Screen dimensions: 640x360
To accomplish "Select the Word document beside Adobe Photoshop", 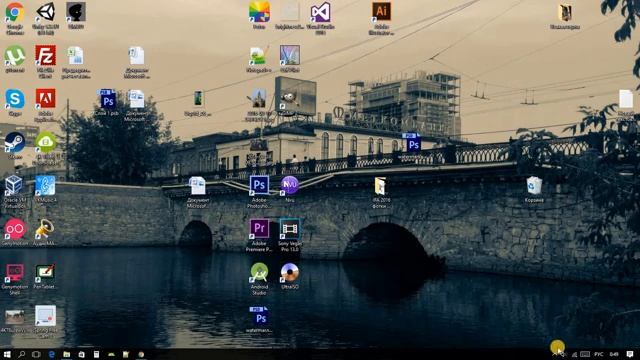I will click(198, 186).
